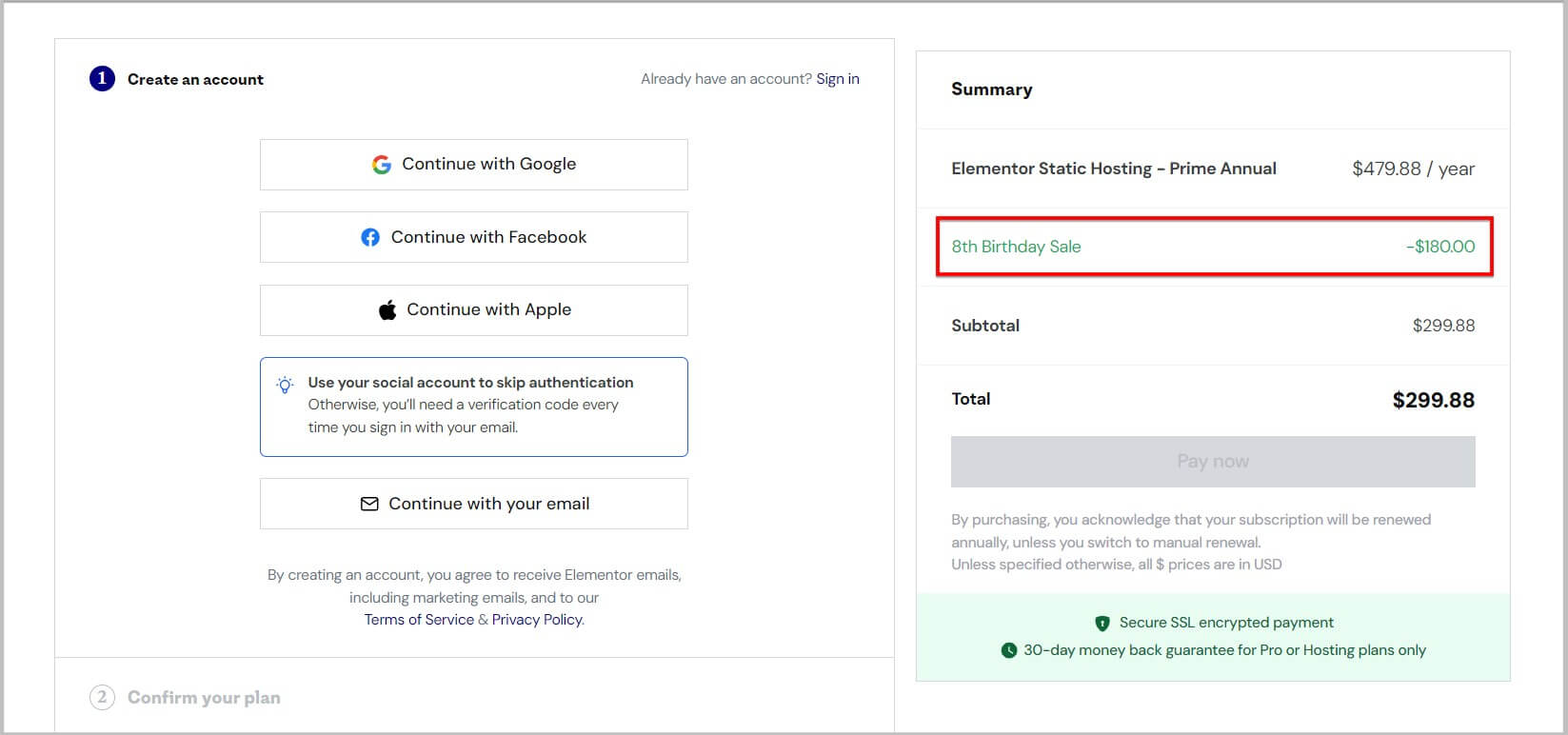
Task: Click the green SSL shield icon
Action: click(1102, 623)
